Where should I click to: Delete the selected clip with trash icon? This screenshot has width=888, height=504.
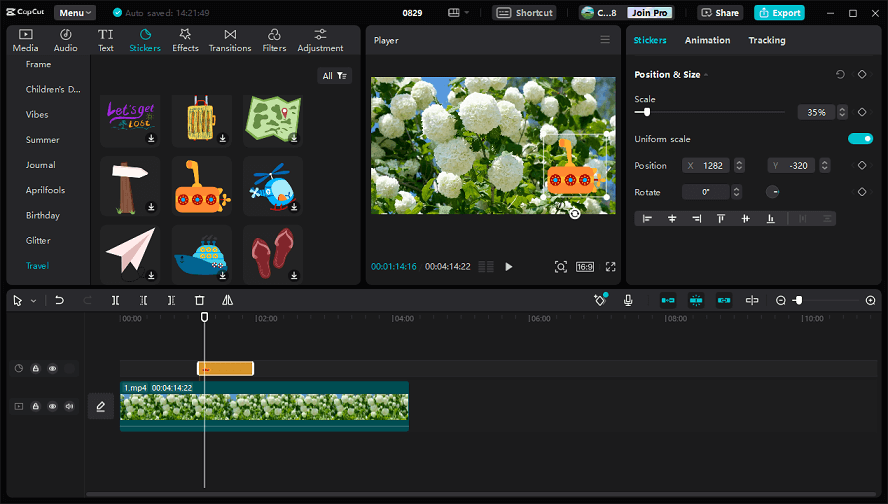point(199,300)
